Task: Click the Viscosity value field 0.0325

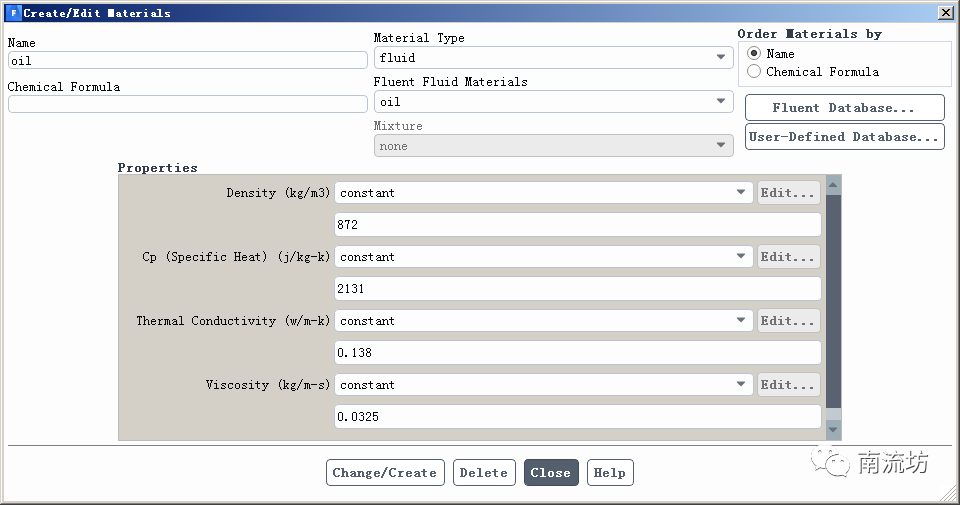Action: [577, 417]
